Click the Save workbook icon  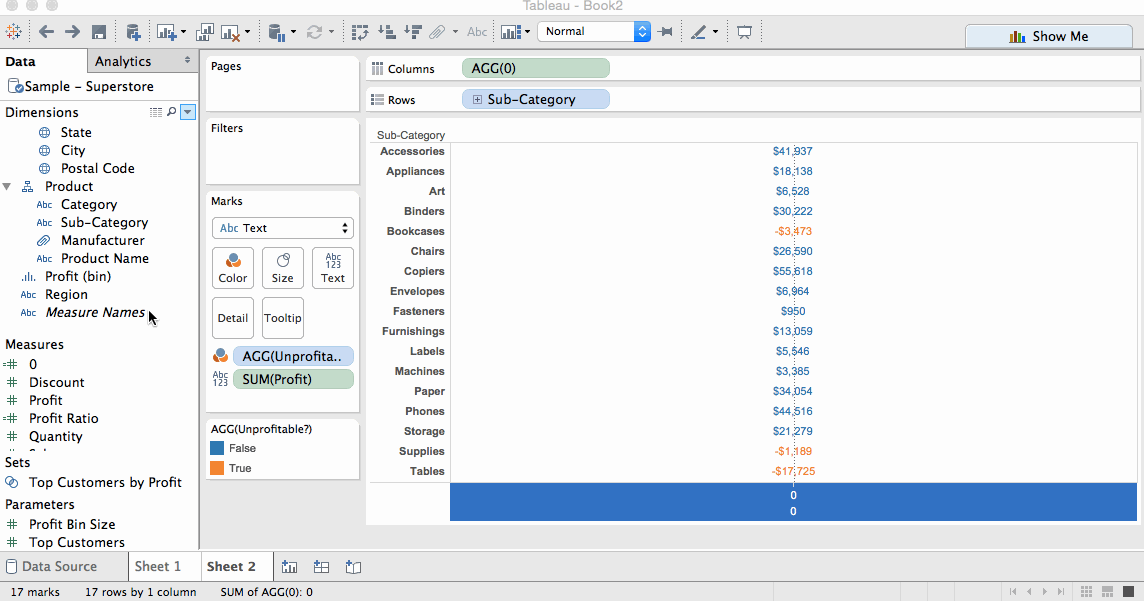(99, 32)
